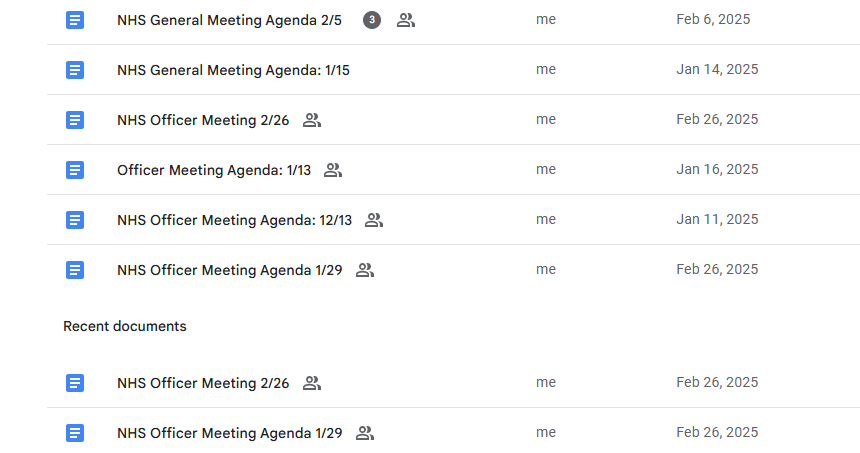Viewport: 860px width, 453px height.
Task: Click the comment count badge showing 3
Action: coord(372,20)
